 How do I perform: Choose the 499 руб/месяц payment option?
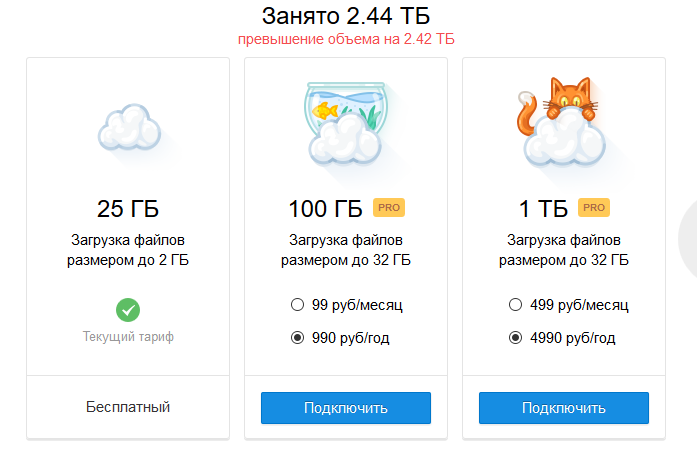(x=515, y=305)
